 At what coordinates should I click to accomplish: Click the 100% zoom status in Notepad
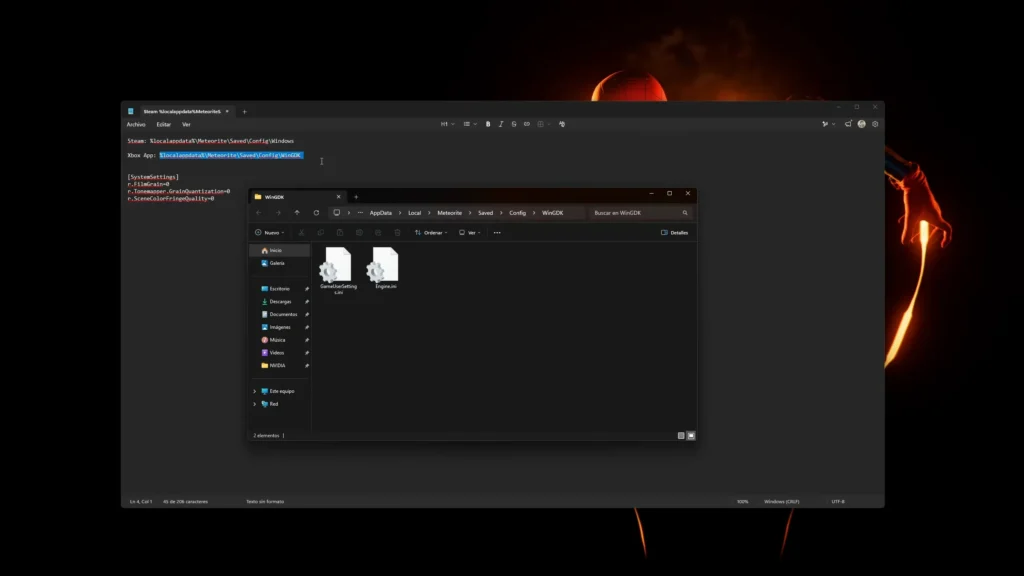743,502
